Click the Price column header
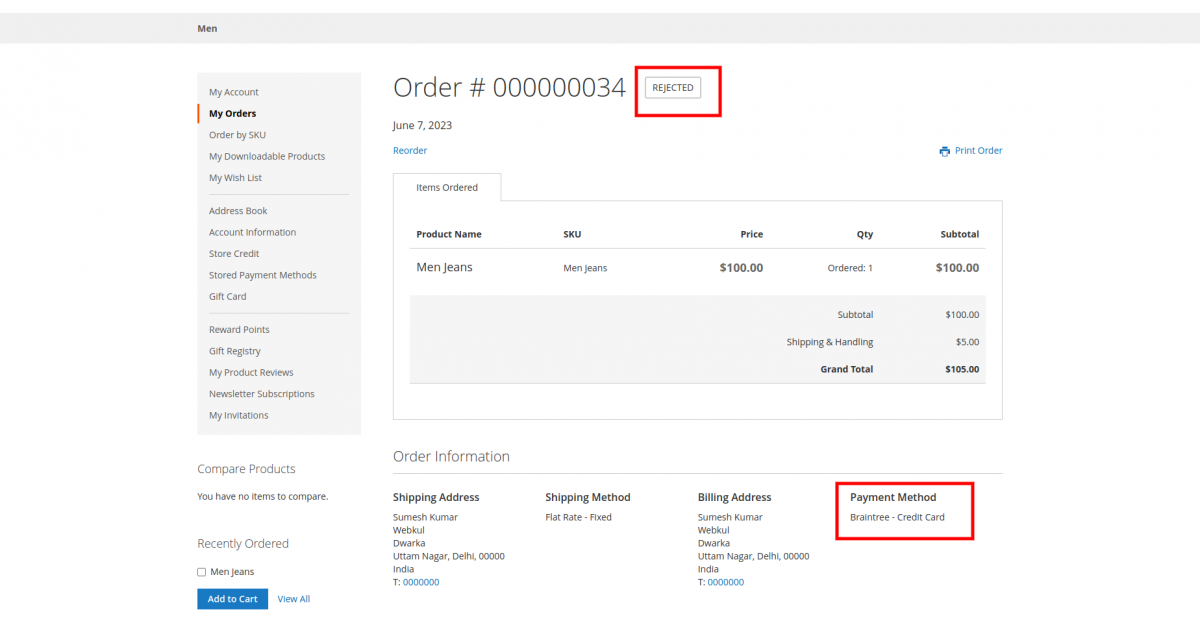 click(751, 234)
